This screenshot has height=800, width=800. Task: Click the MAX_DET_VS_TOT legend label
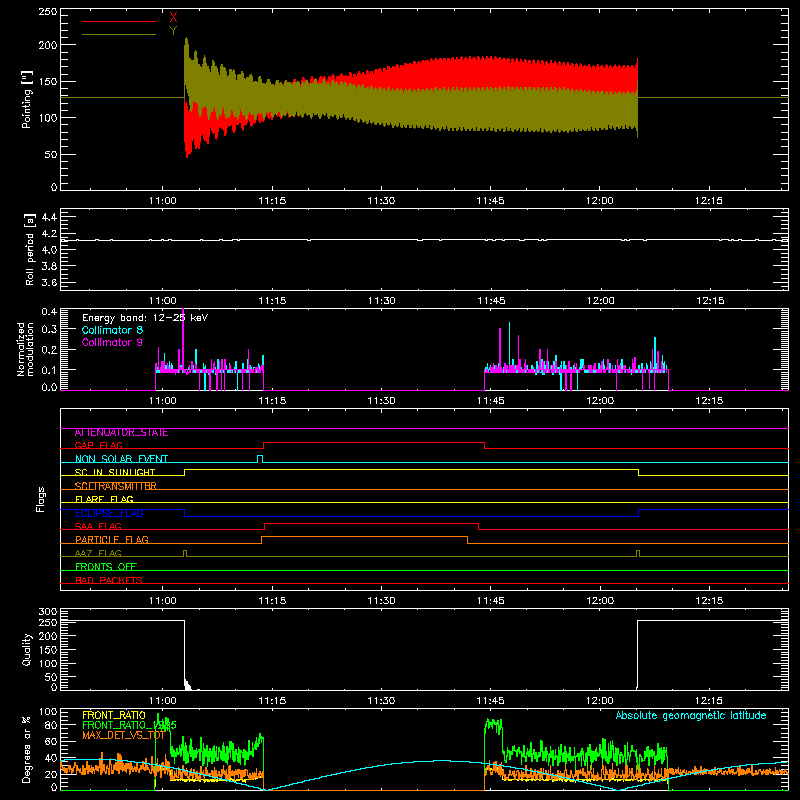pyautogui.click(x=123, y=735)
